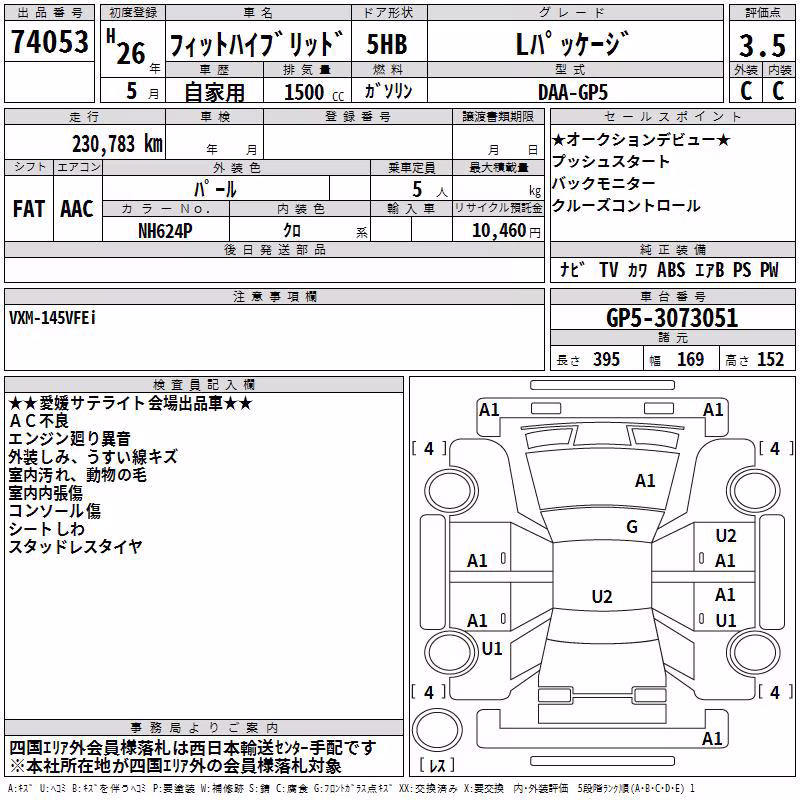Select interior grade C under 内装
800x800 pixels.
tap(778, 91)
